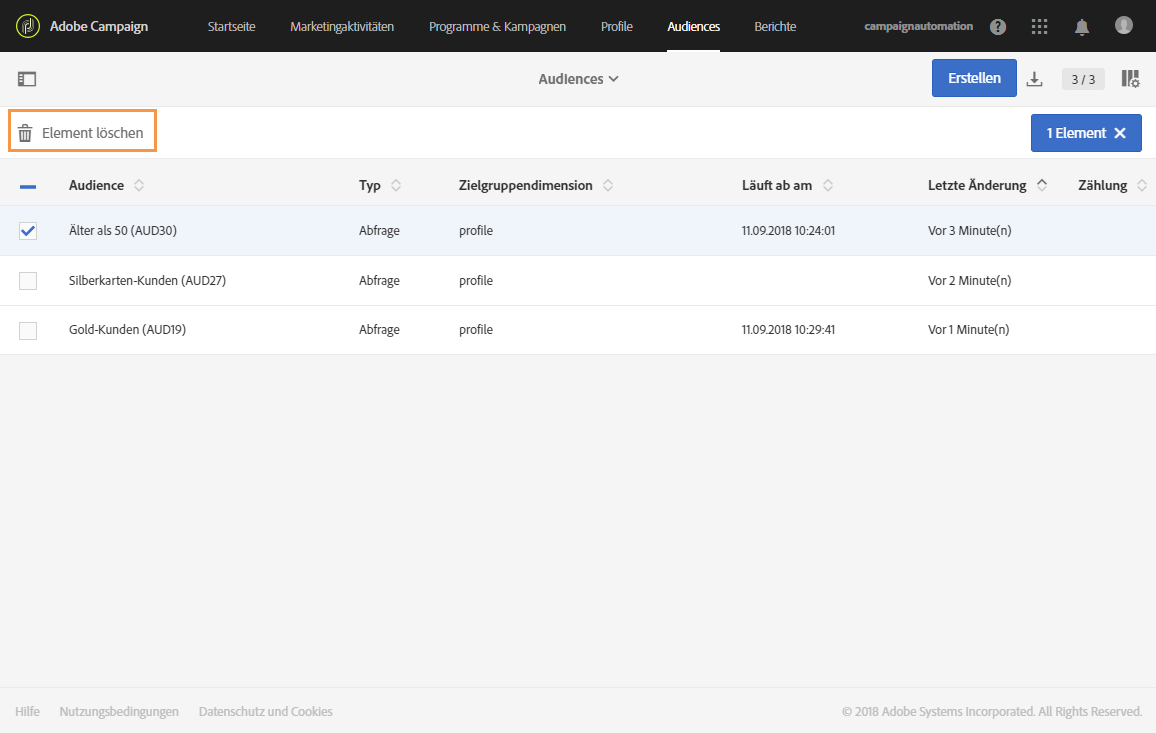
Task: Uncheck the Älter als 50 checkbox
Action: tap(28, 231)
